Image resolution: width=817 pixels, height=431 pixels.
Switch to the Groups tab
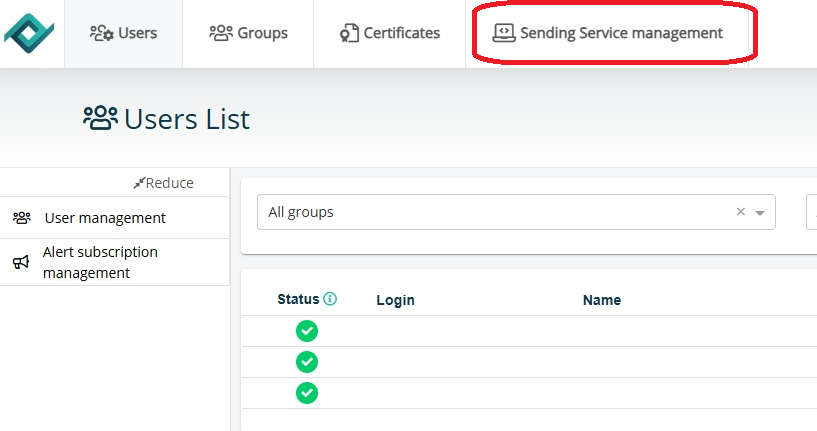click(248, 33)
